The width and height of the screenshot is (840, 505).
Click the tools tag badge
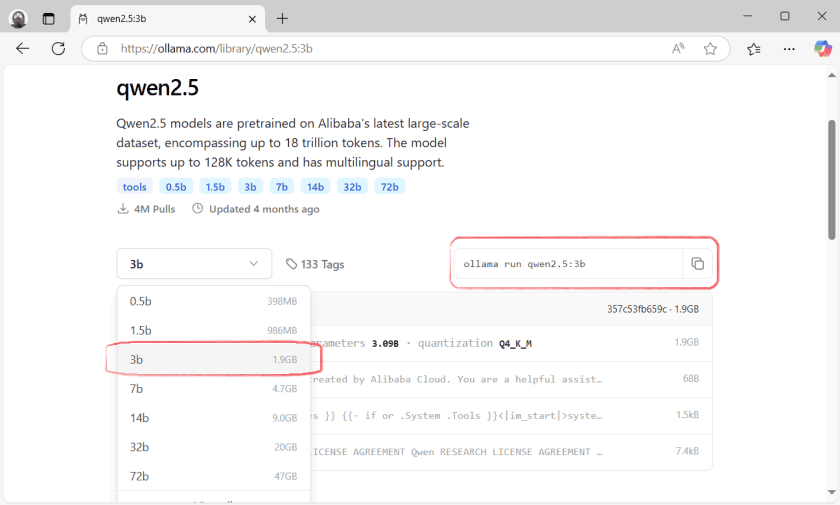point(135,186)
